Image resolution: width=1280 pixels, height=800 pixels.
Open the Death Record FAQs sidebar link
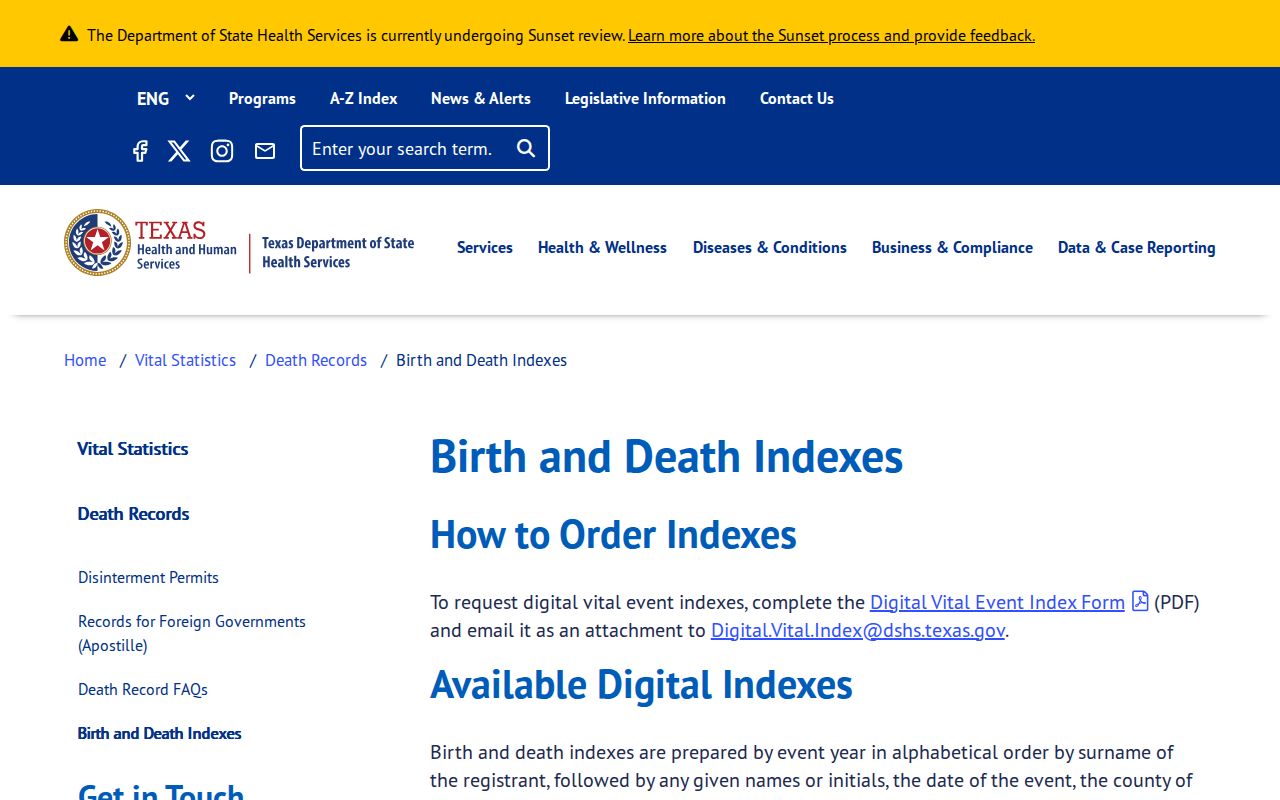(x=143, y=689)
